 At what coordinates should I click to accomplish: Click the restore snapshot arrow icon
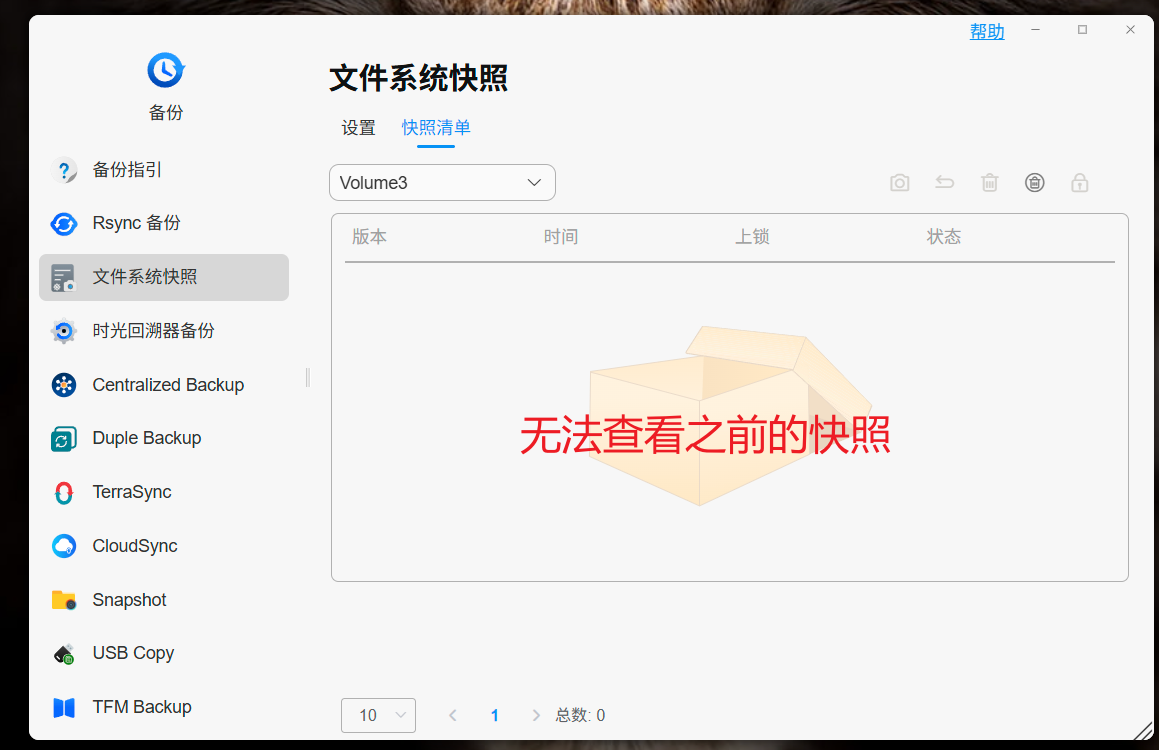(x=945, y=182)
